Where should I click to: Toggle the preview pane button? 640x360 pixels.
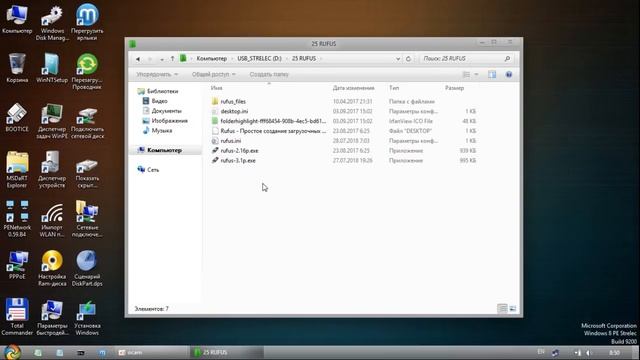[492, 74]
